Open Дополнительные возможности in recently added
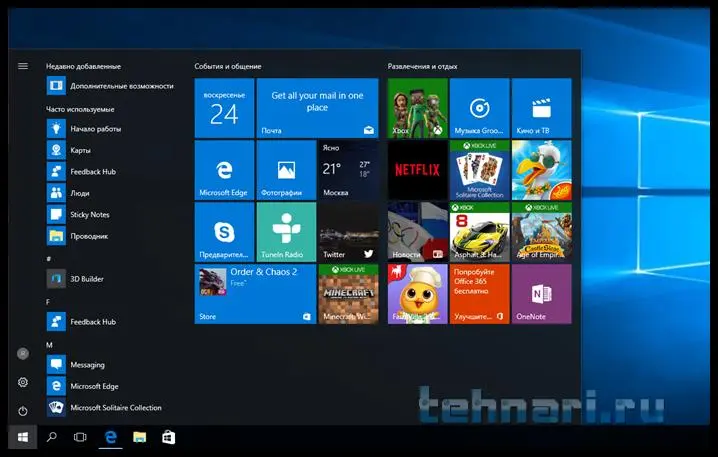Screen dimensions: 718x457 (110, 86)
